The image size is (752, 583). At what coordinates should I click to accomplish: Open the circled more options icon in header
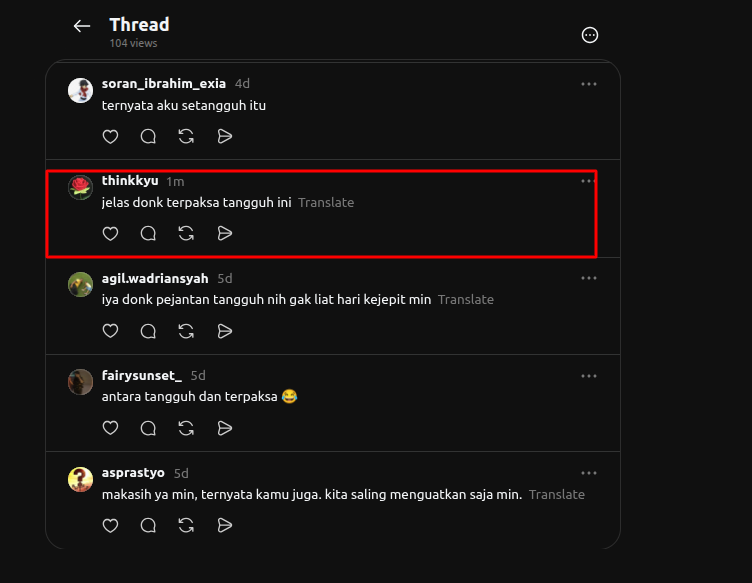pyautogui.click(x=589, y=35)
